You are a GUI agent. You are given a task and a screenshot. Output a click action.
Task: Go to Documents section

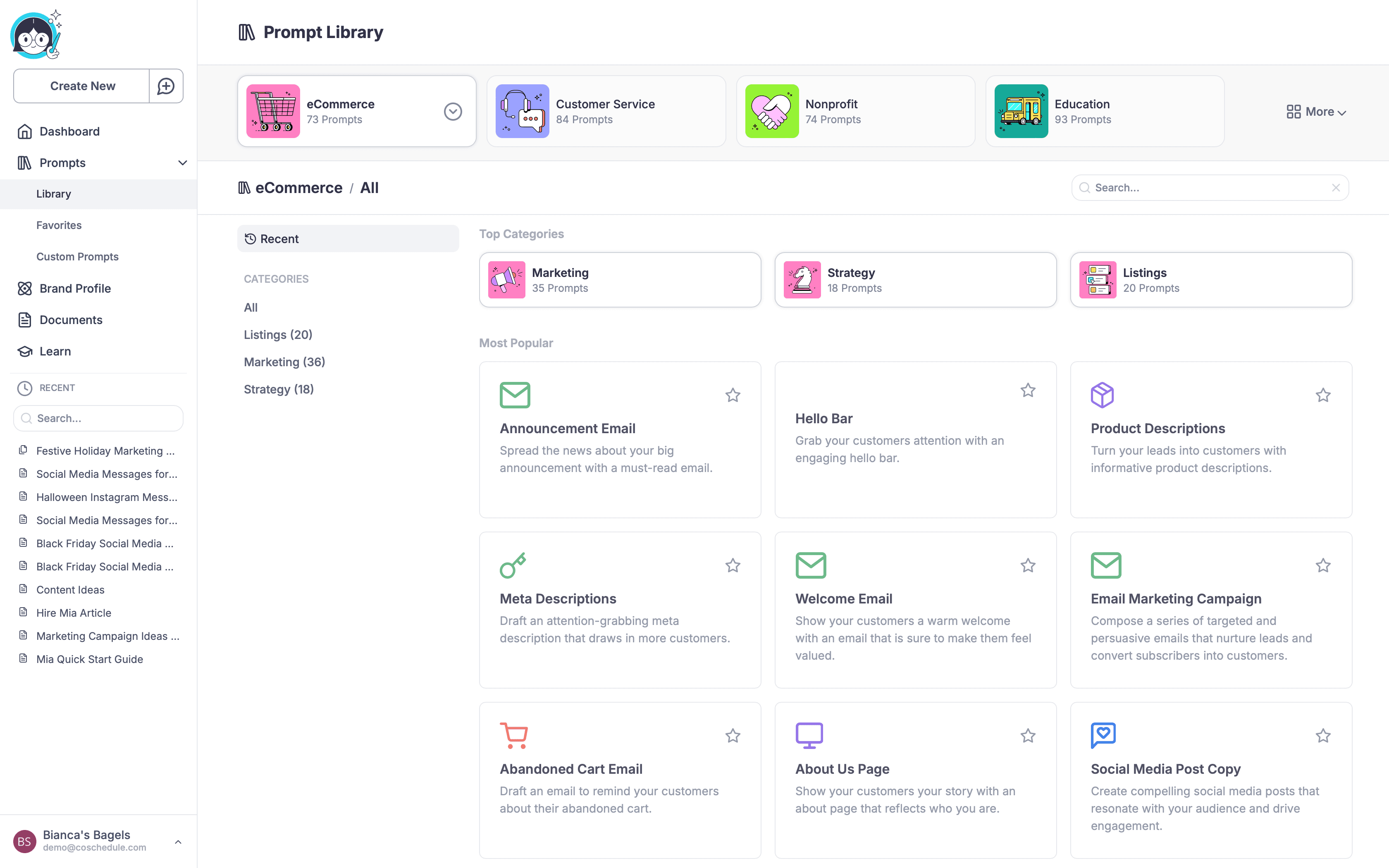pyautogui.click(x=71, y=320)
